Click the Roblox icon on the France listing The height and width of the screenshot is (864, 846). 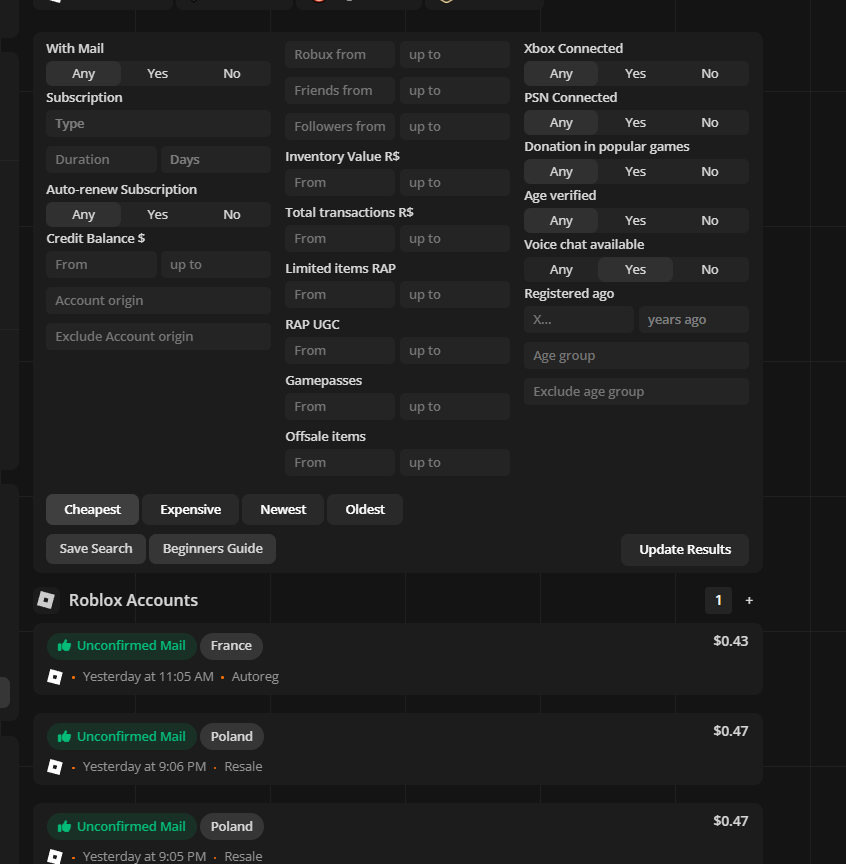pyautogui.click(x=55, y=677)
